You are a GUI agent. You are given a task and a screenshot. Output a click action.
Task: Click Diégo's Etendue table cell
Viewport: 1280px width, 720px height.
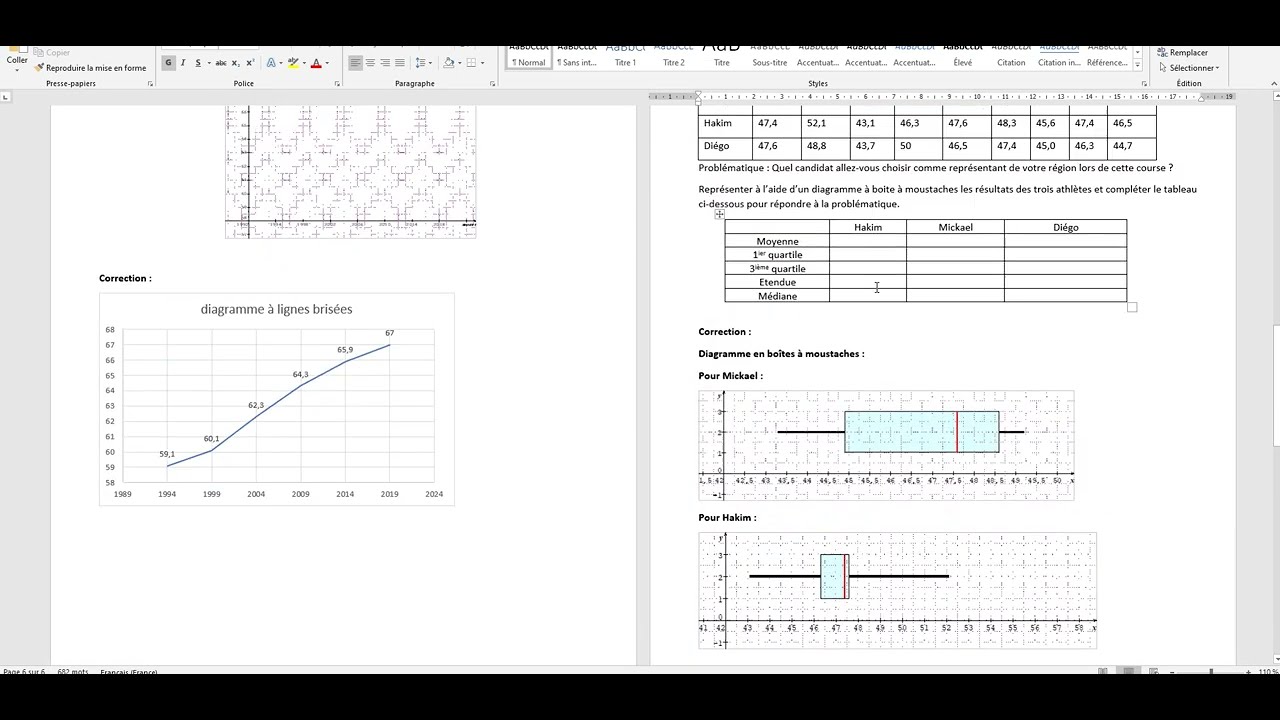click(1065, 282)
